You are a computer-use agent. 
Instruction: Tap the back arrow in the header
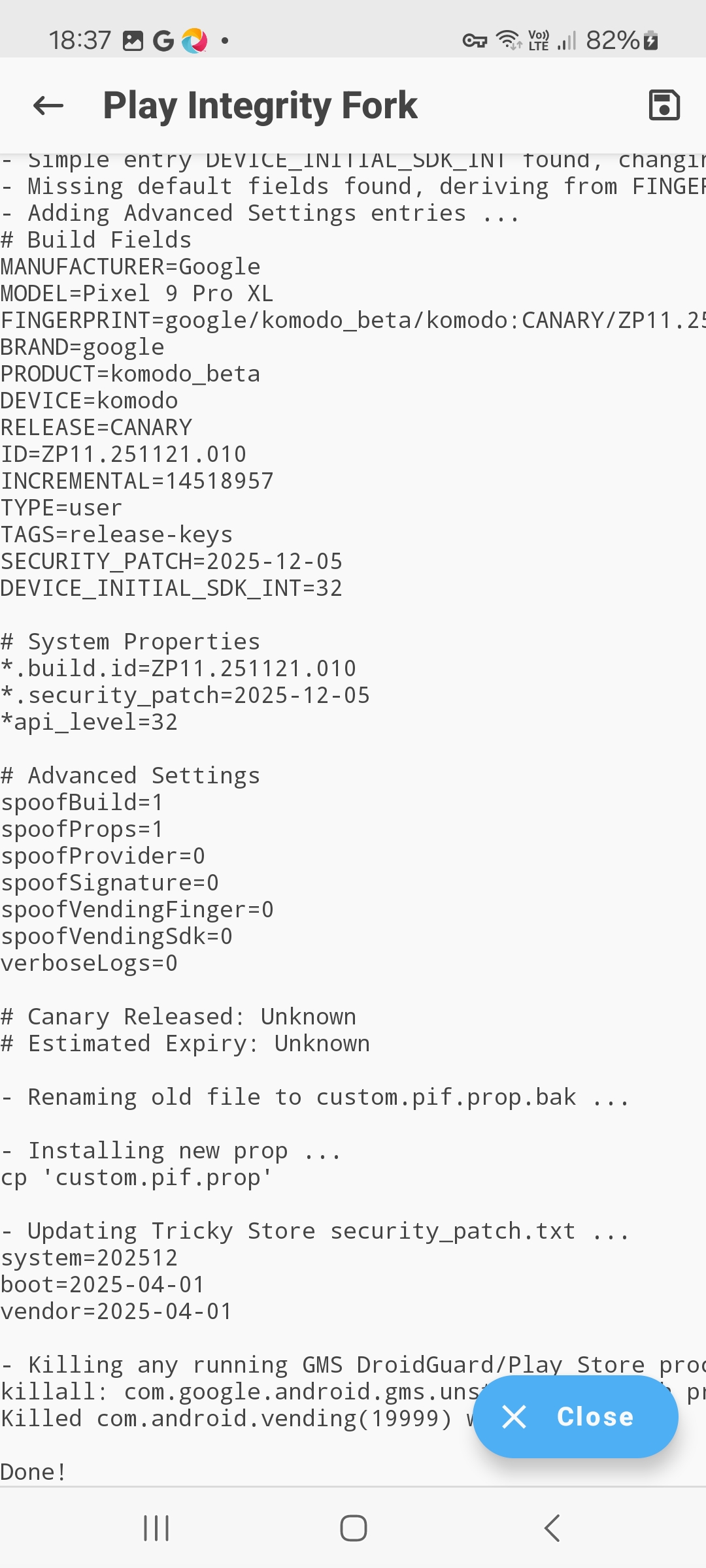48,105
